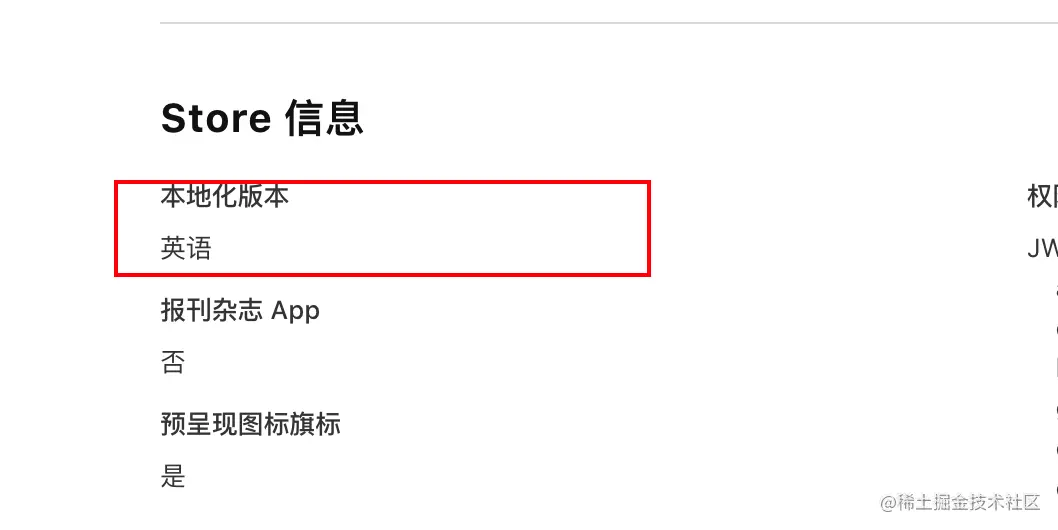
Task: Click the word App in 报刊杂志 App
Action: [x=295, y=312]
